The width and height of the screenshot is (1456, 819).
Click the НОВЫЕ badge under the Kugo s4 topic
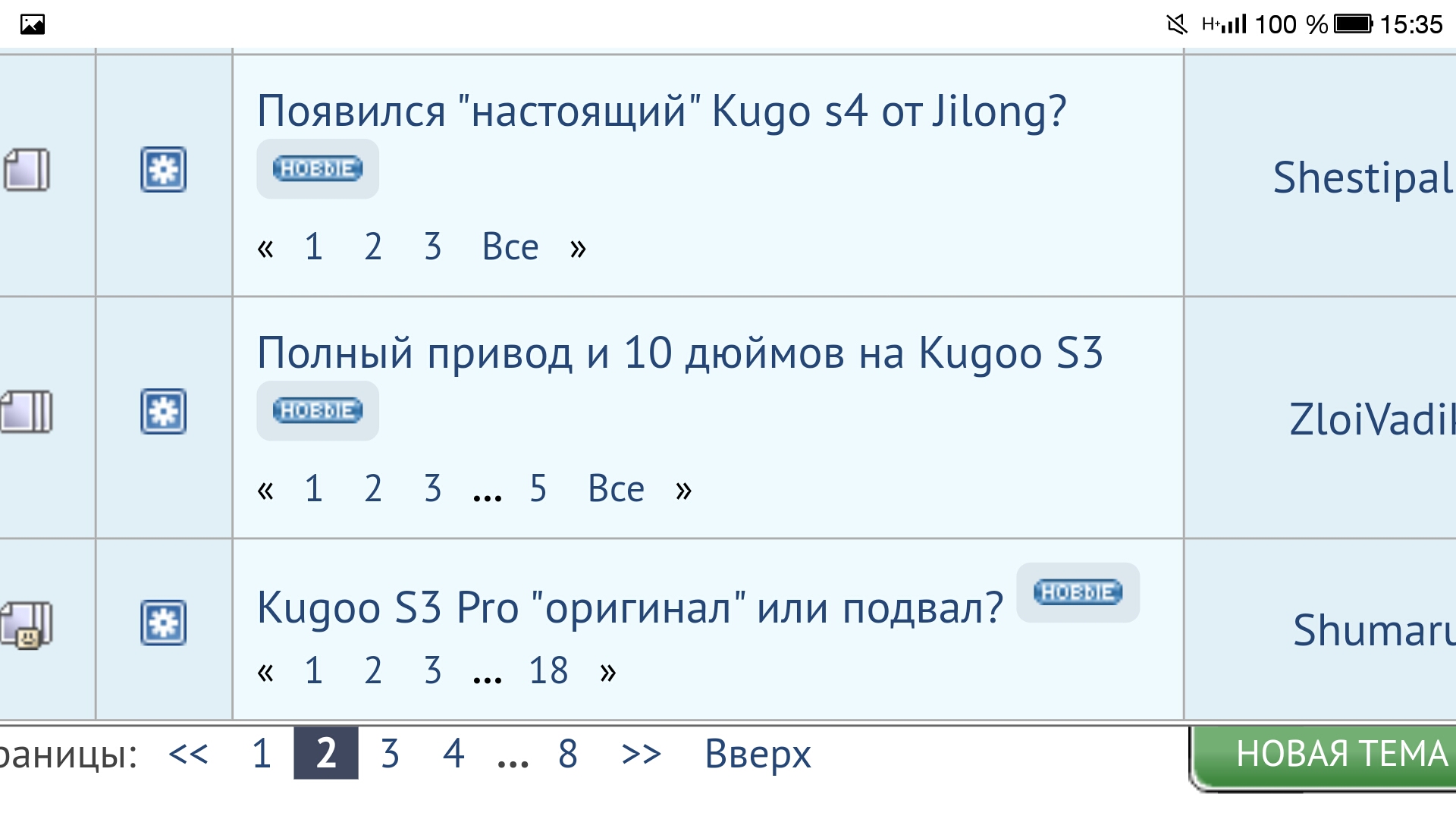[318, 168]
